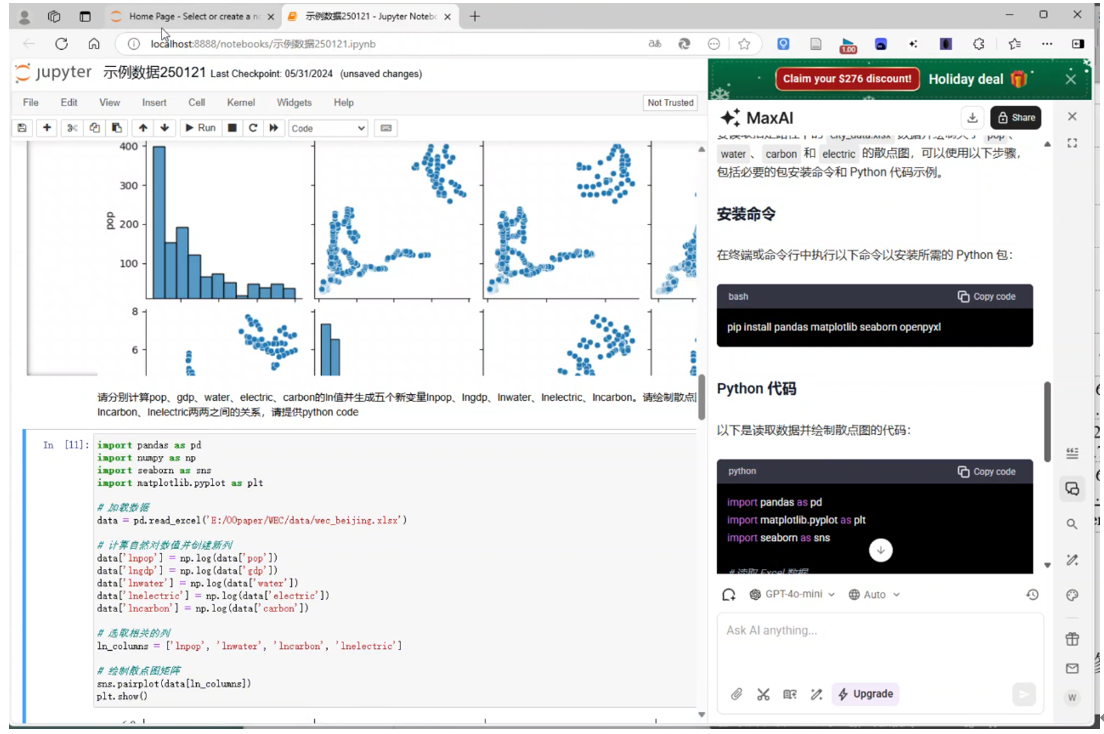Select the scissors screenshot tool in MaxAI
Image resolution: width=1104 pixels, height=734 pixels.
(x=763, y=695)
